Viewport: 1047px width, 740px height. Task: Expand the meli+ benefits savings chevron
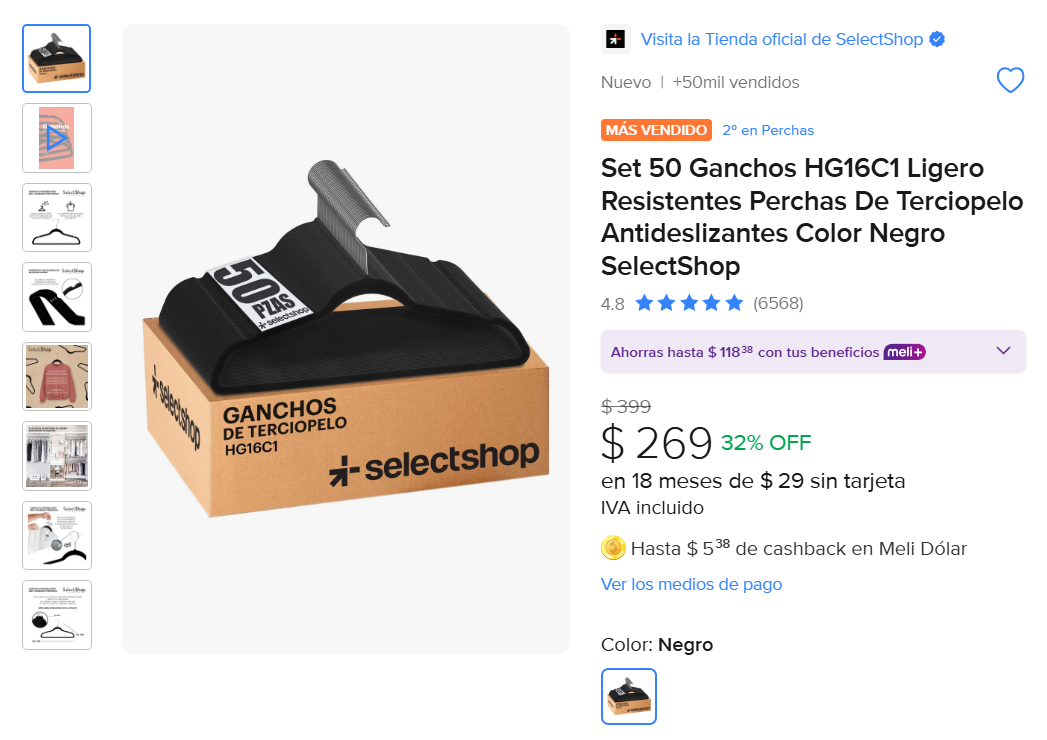click(1004, 351)
